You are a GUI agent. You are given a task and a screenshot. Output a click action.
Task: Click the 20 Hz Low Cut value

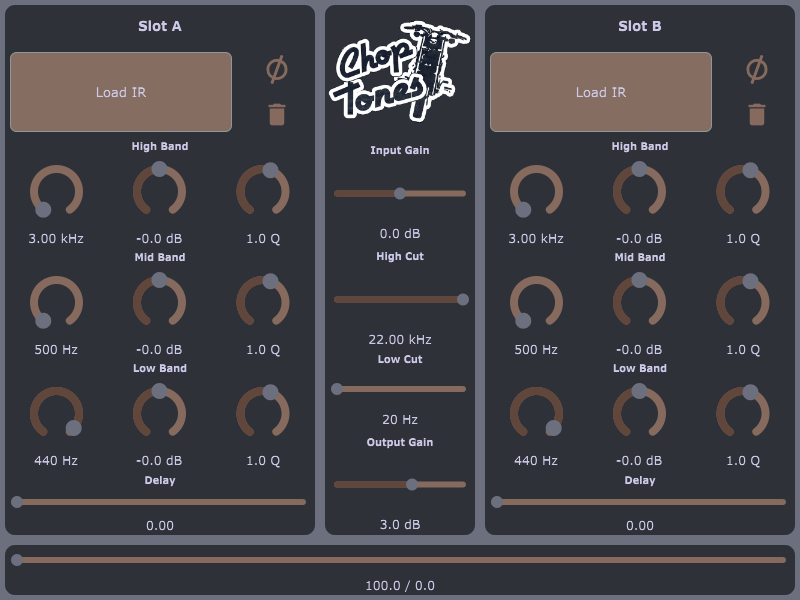click(x=399, y=420)
